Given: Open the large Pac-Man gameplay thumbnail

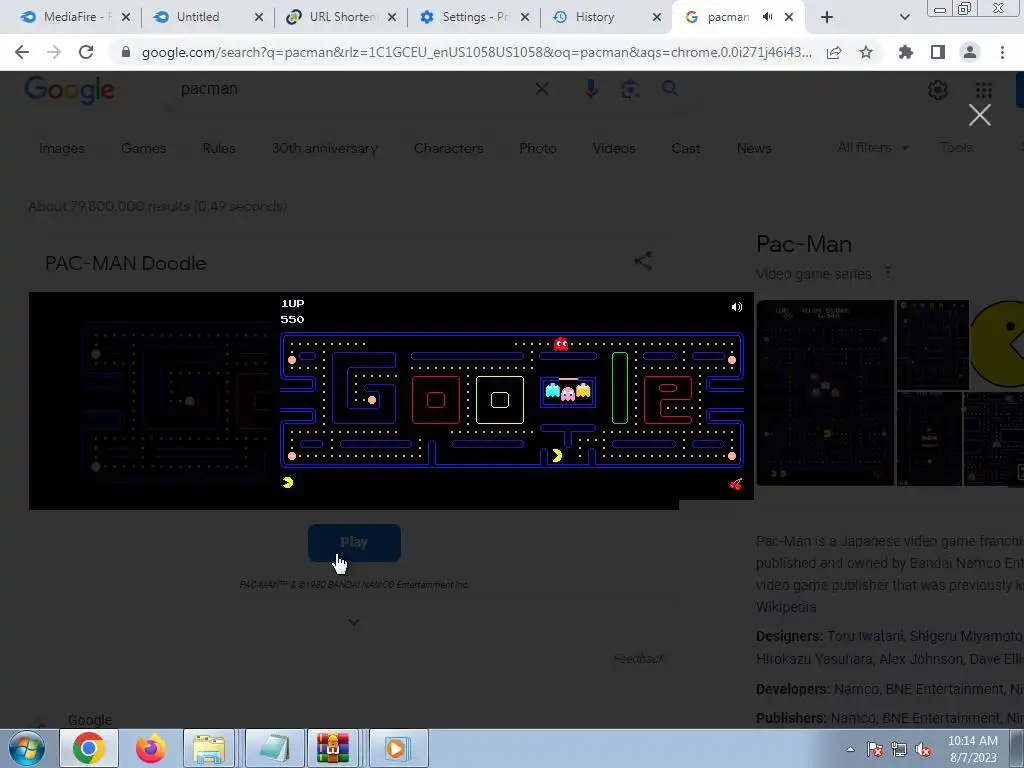Looking at the screenshot, I should click(825, 392).
